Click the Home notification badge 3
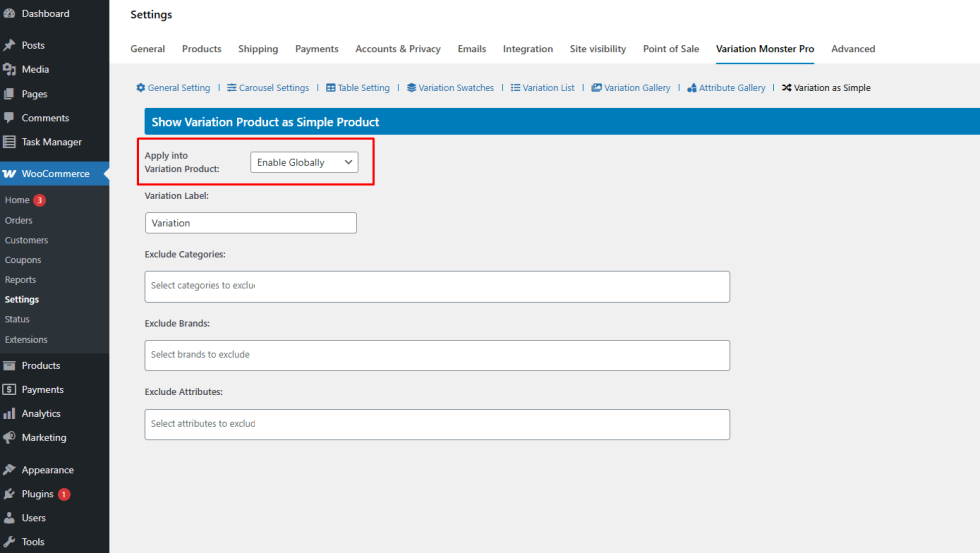Screen dimensions: 980x553 [x=39, y=200]
